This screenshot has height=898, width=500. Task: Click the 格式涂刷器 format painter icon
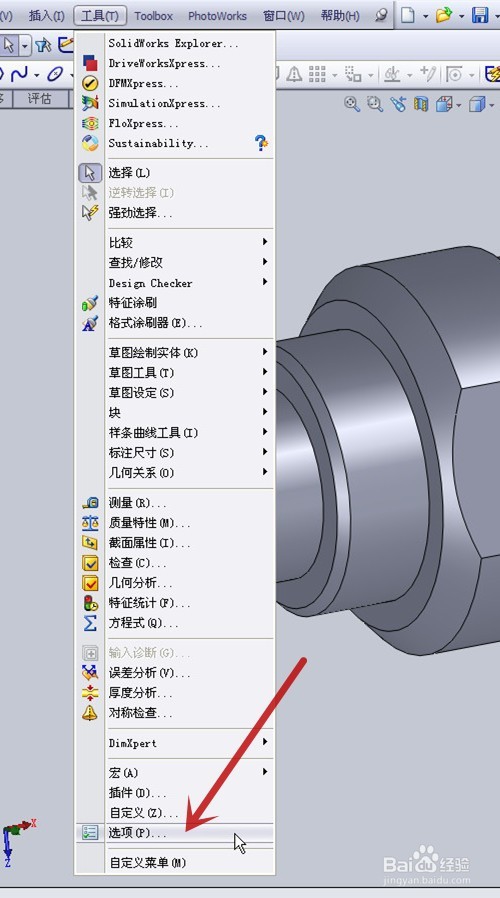click(x=90, y=323)
